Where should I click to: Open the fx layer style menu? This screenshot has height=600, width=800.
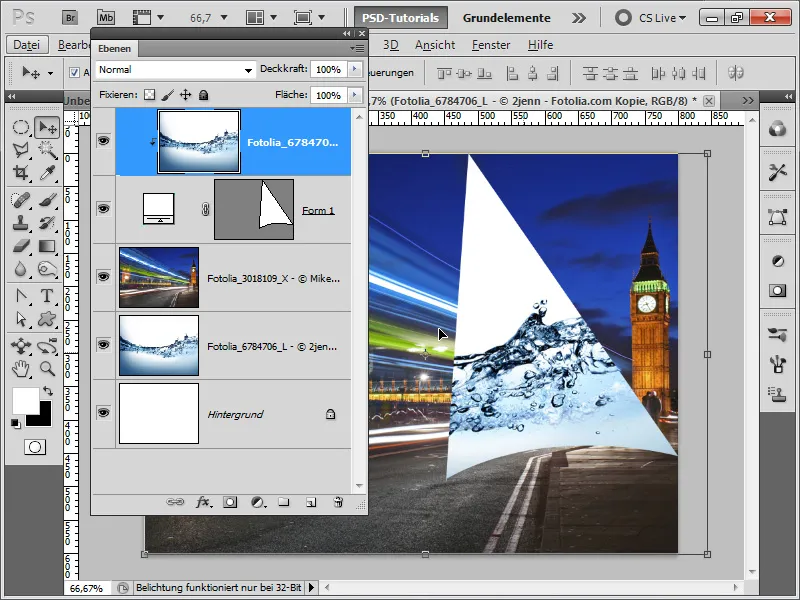pos(203,502)
